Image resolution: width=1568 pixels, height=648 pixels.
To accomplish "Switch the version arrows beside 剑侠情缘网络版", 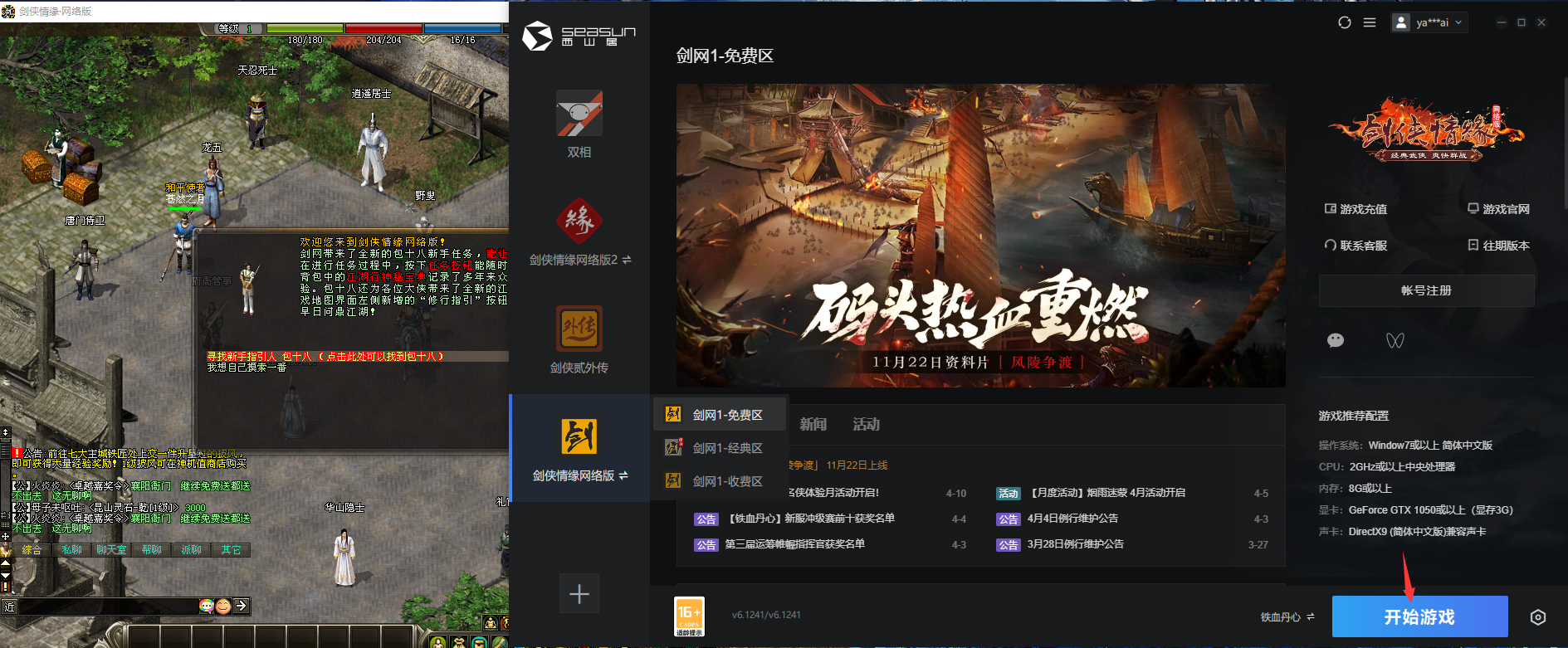I will 623,475.
